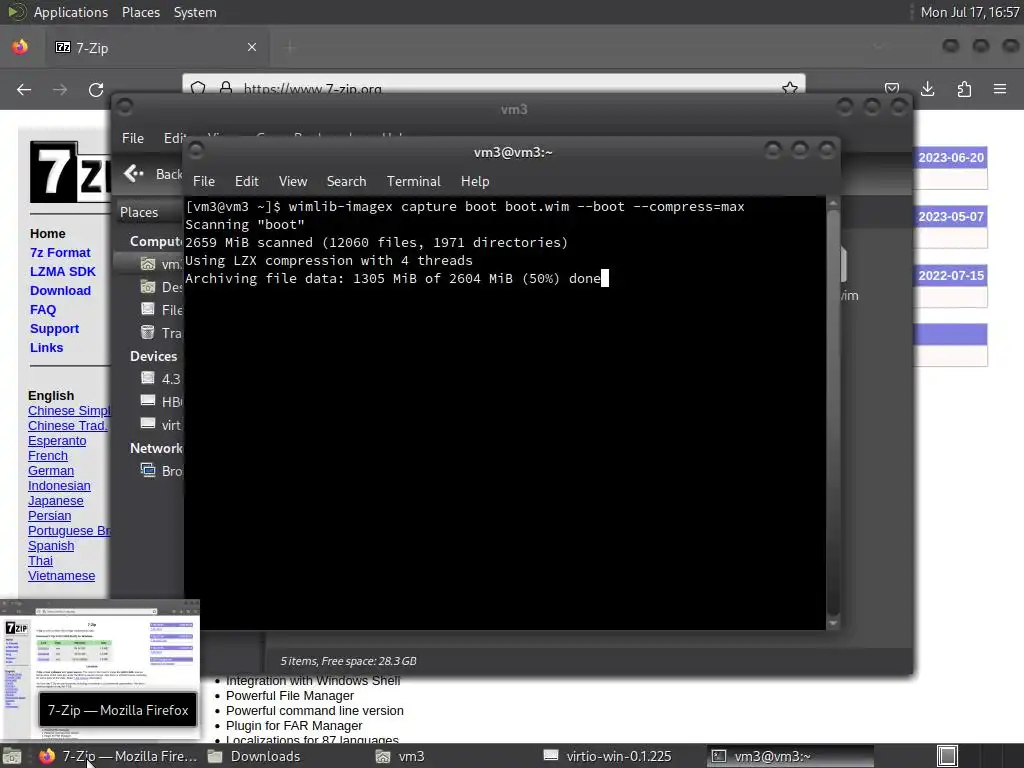Screen dimensions: 1024x768
Task: Open the Links page link
Action: pos(46,347)
